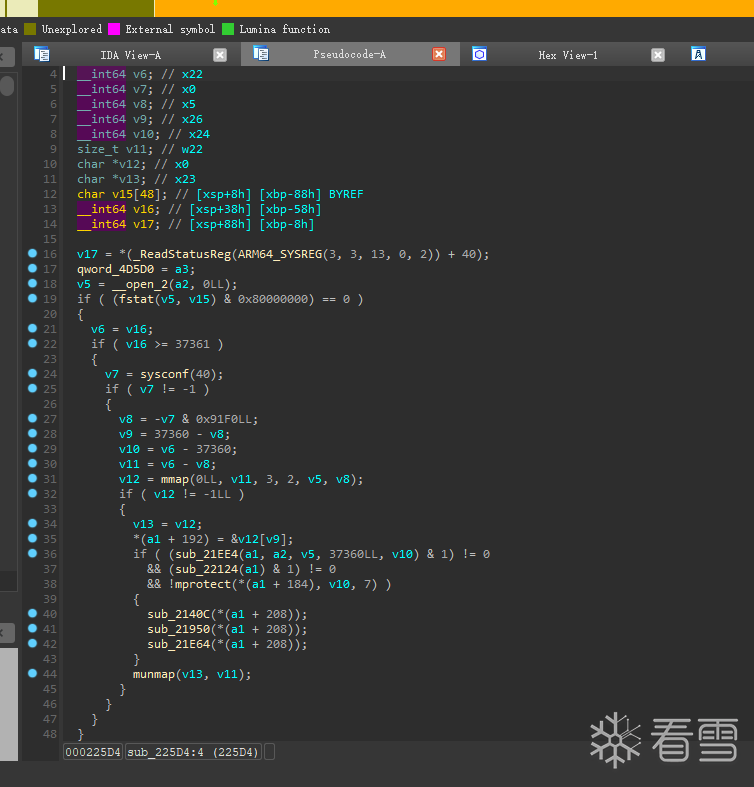Click the sub_21EE4 function call
Image resolution: width=754 pixels, height=787 pixels.
[206, 554]
